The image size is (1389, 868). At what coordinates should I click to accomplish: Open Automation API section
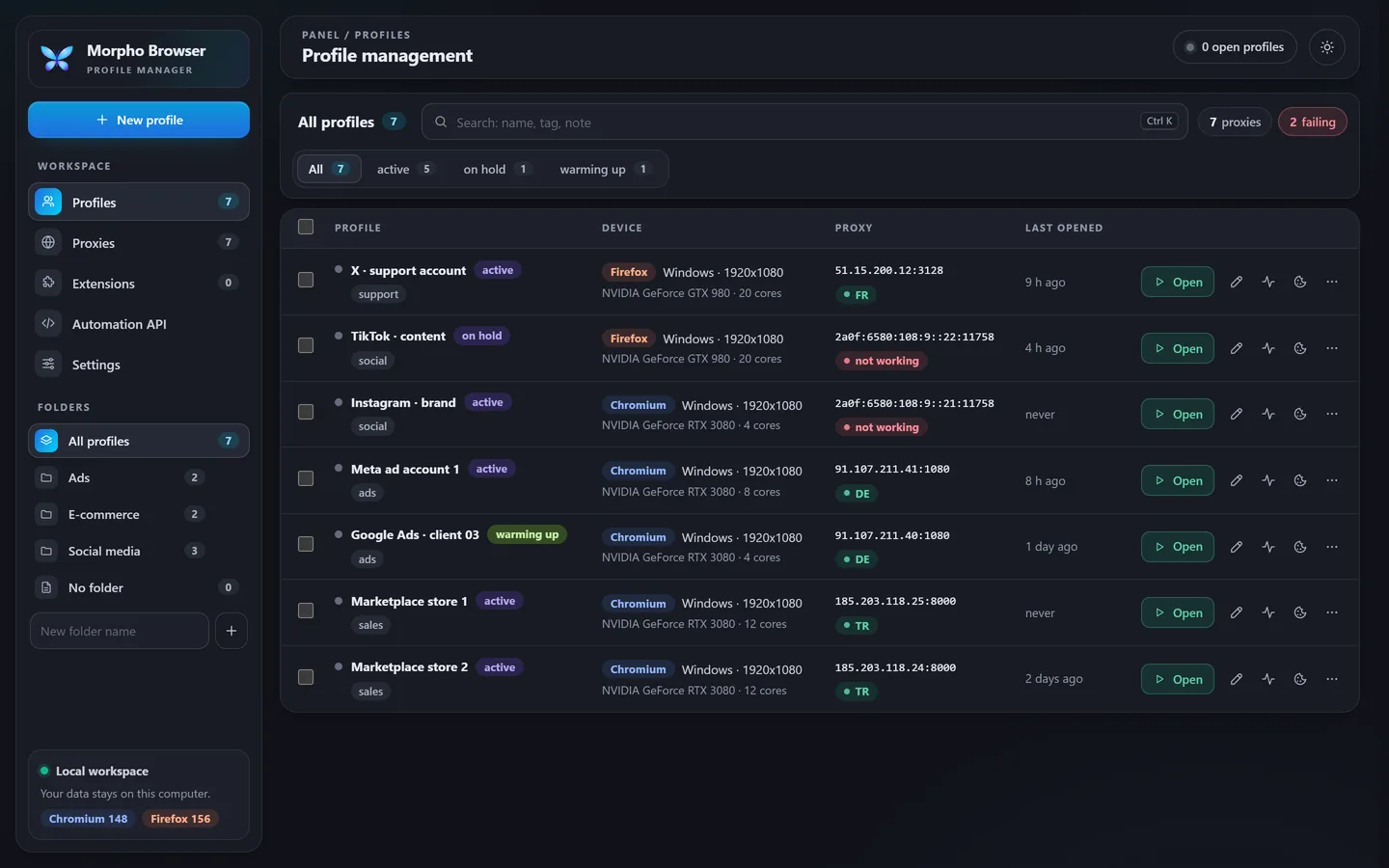pyautogui.click(x=139, y=324)
